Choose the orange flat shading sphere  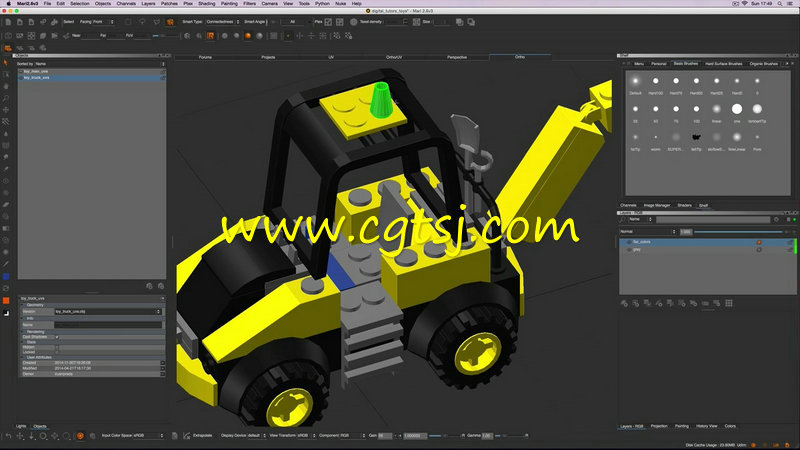248,36
